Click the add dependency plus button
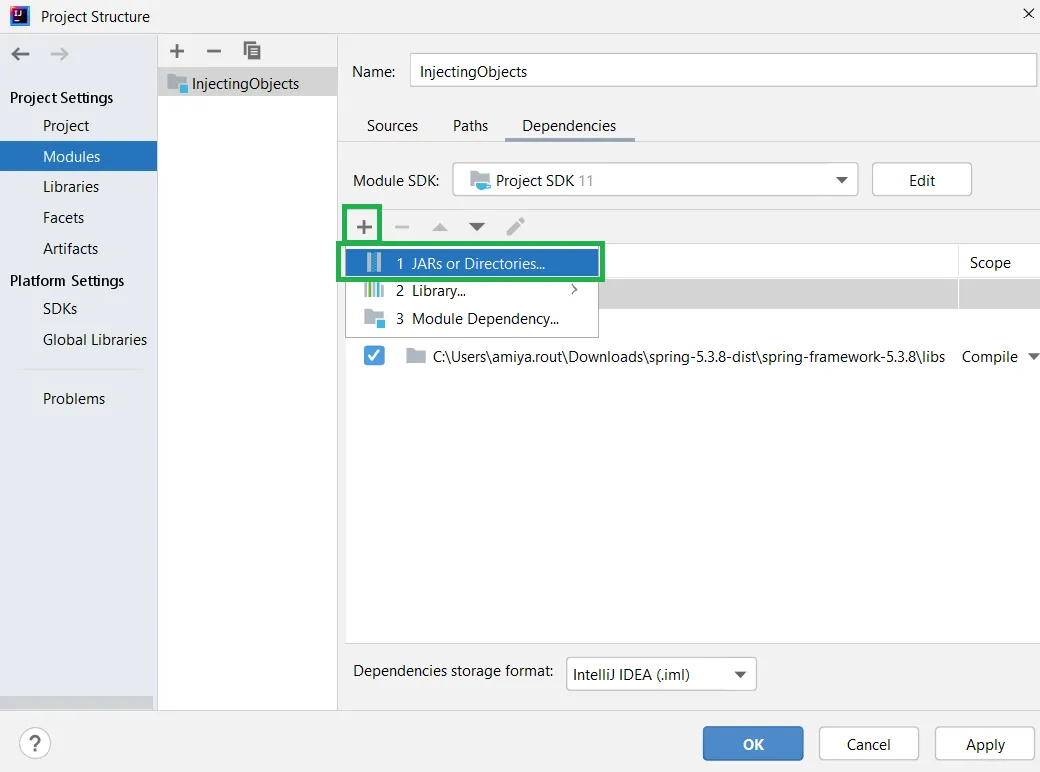 coord(364,227)
